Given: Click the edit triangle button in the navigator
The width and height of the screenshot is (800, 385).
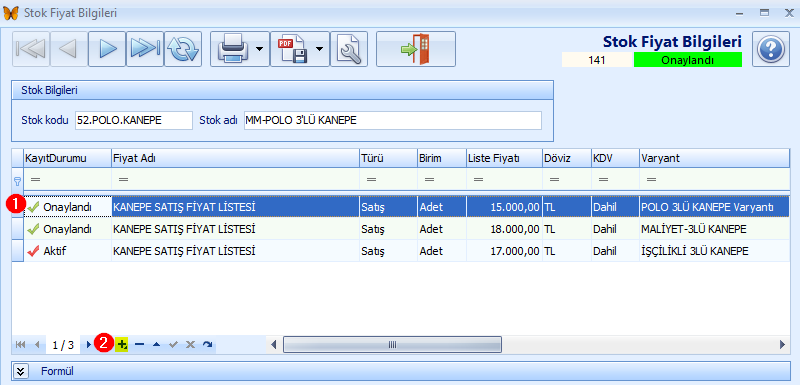Looking at the screenshot, I should (x=156, y=345).
